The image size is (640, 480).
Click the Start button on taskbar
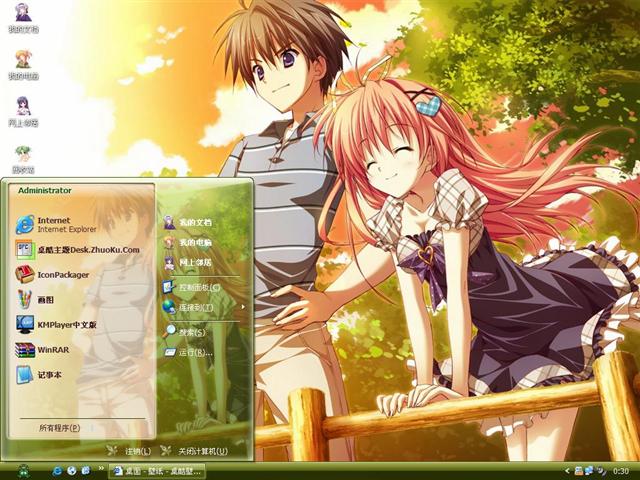point(24,471)
